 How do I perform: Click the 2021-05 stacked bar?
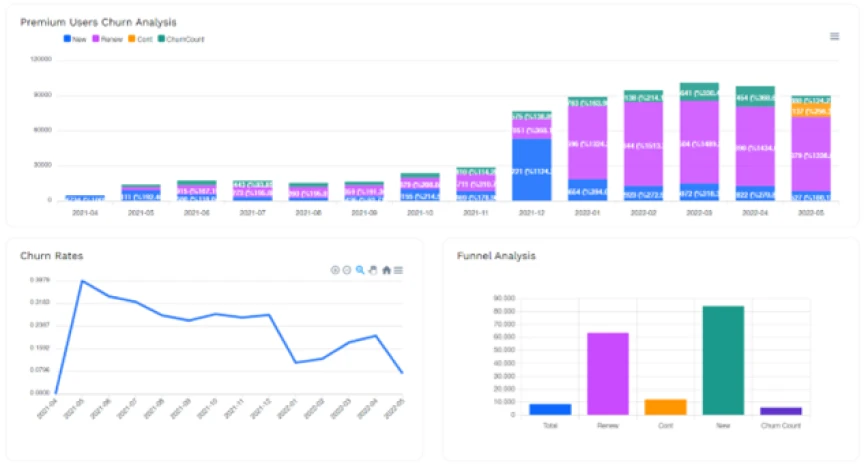pos(141,193)
